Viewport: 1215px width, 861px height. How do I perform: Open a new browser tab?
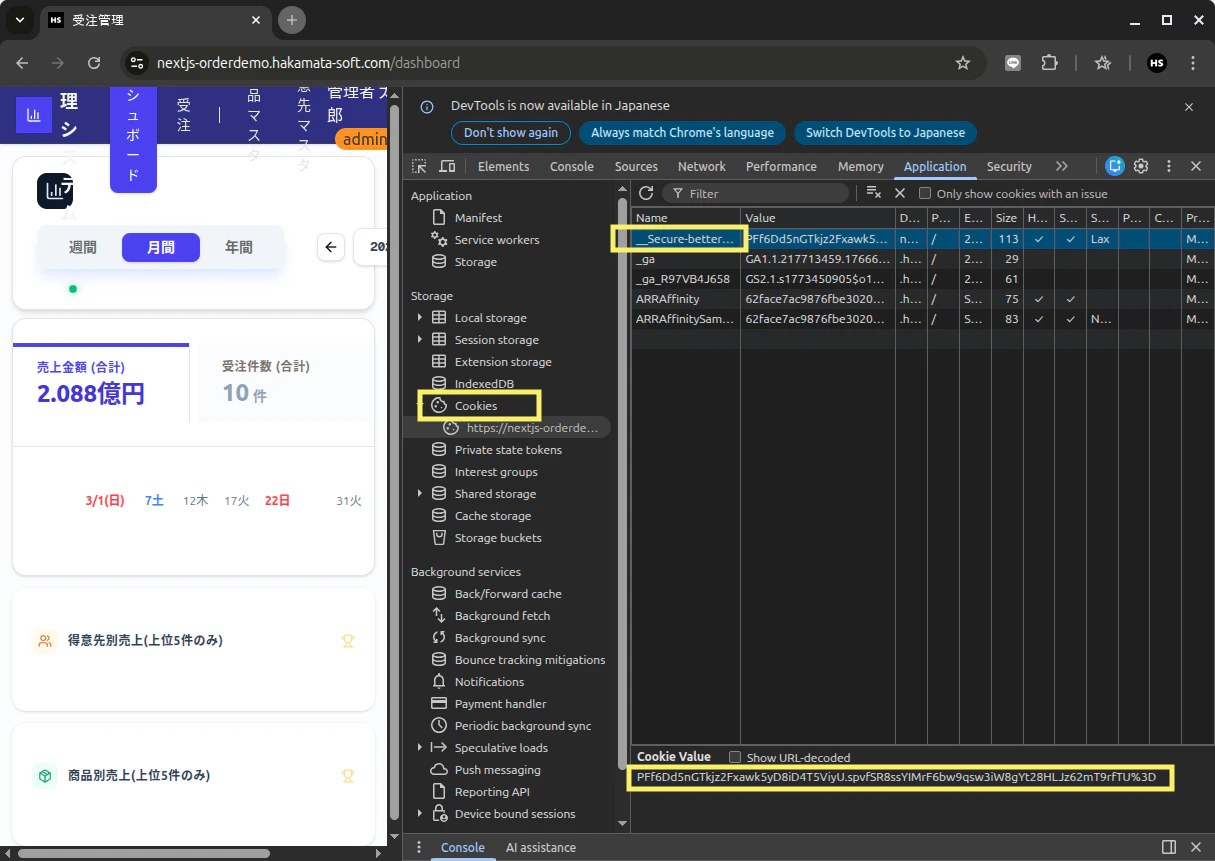pyautogui.click(x=292, y=20)
